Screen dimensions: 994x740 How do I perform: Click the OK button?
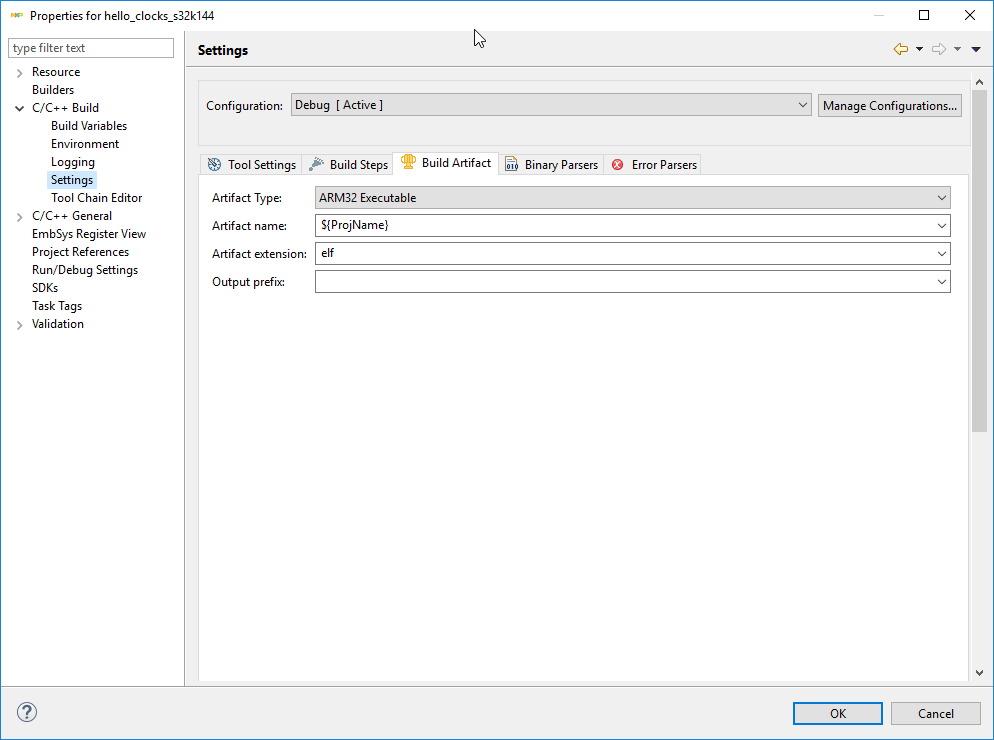pyautogui.click(x=837, y=713)
